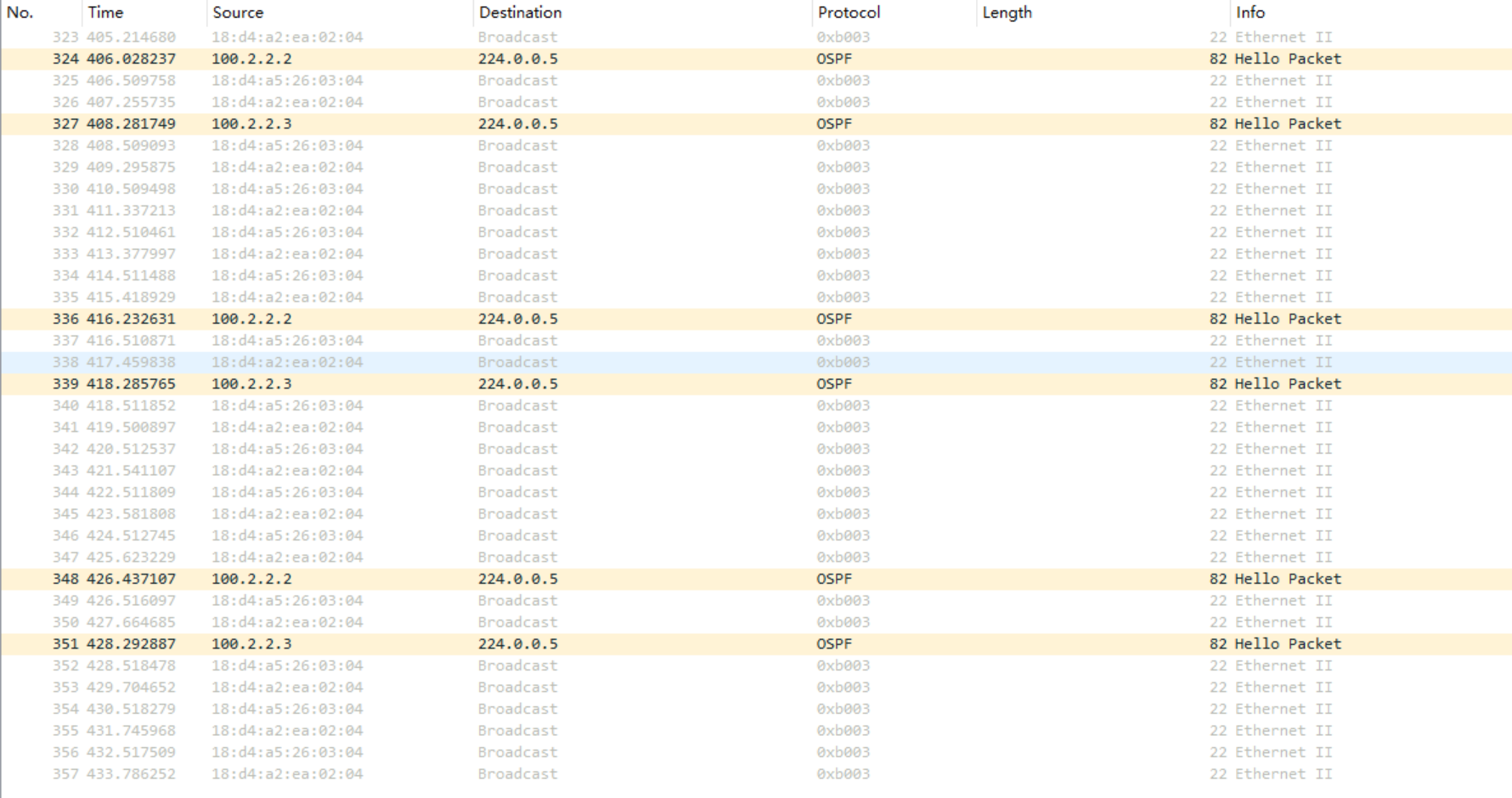Viewport: 1512px width, 798px height.
Task: Click the Source column header
Action: pos(339,13)
